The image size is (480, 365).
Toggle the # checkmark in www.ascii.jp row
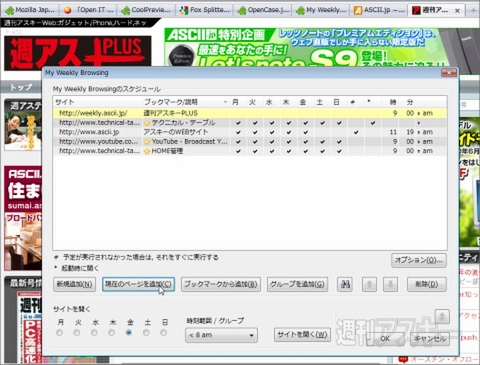[356, 132]
